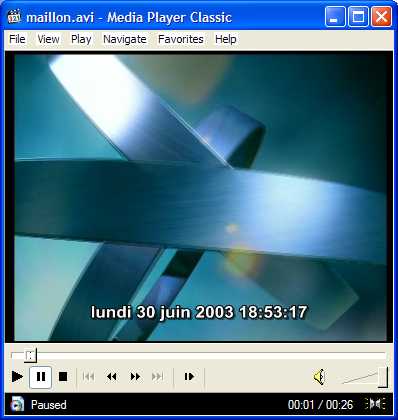The width and height of the screenshot is (398, 420).
Task: Click the rewind (decrease speed) icon
Action: pyautogui.click(x=112, y=377)
